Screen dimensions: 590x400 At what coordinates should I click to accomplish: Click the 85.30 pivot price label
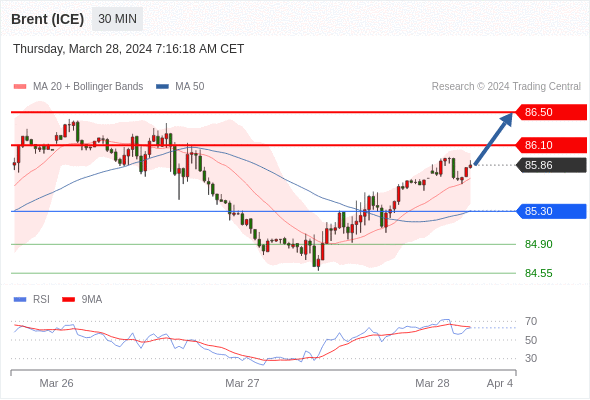click(551, 211)
